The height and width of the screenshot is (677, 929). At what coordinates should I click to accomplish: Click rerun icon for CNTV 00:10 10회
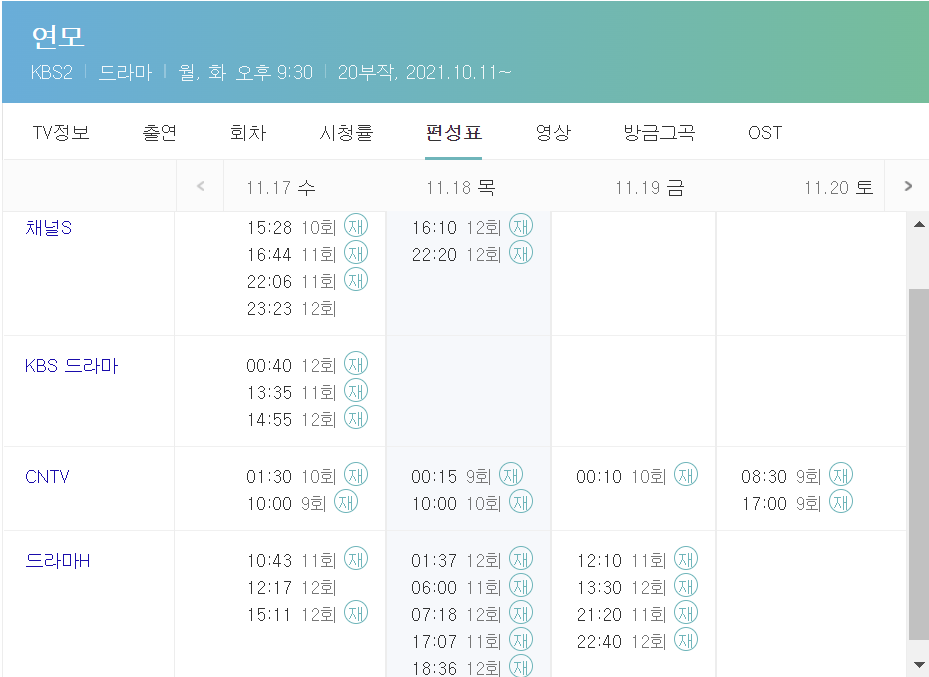[x=686, y=474]
